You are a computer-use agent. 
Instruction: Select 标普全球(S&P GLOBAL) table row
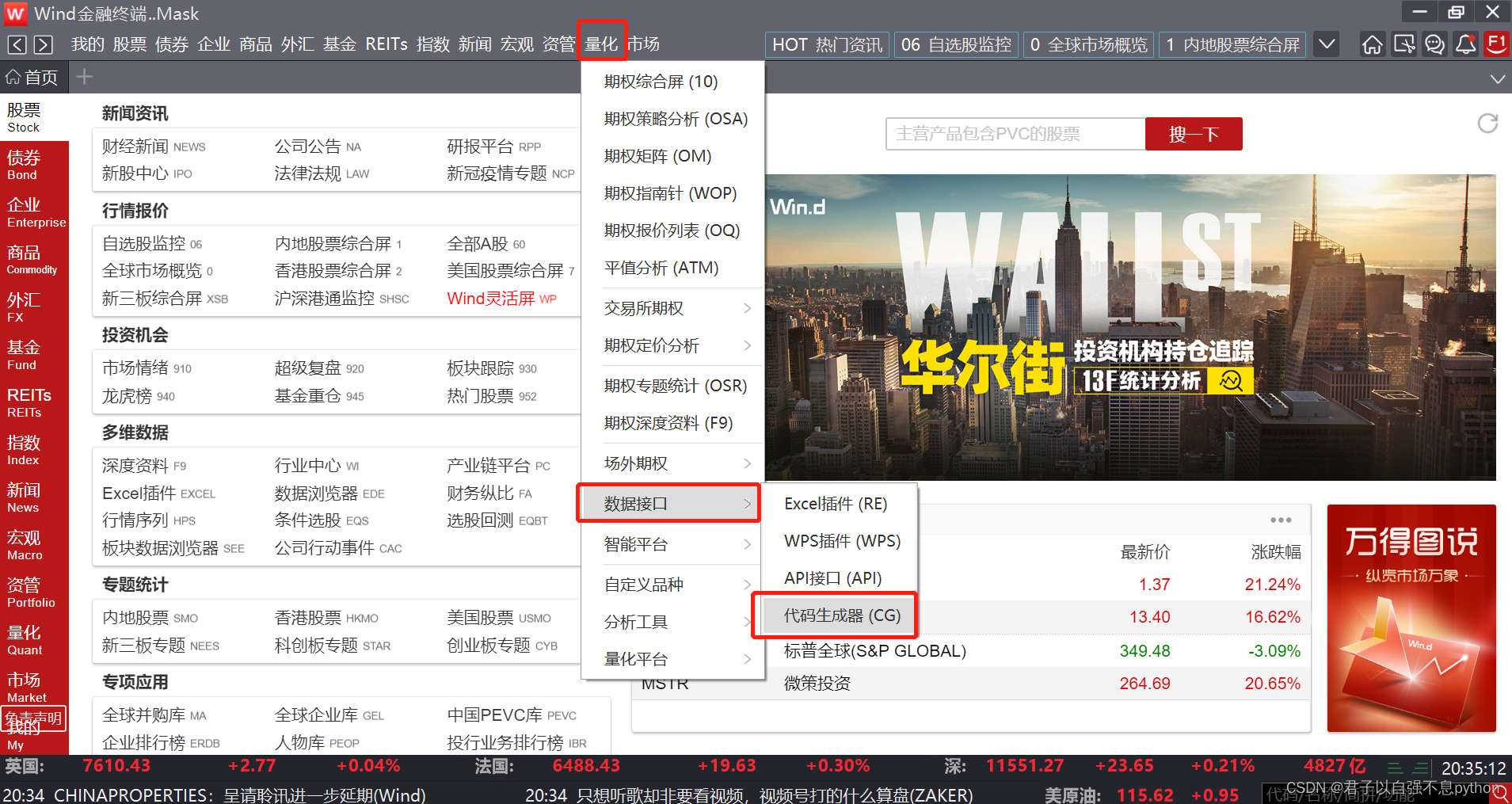click(x=971, y=651)
